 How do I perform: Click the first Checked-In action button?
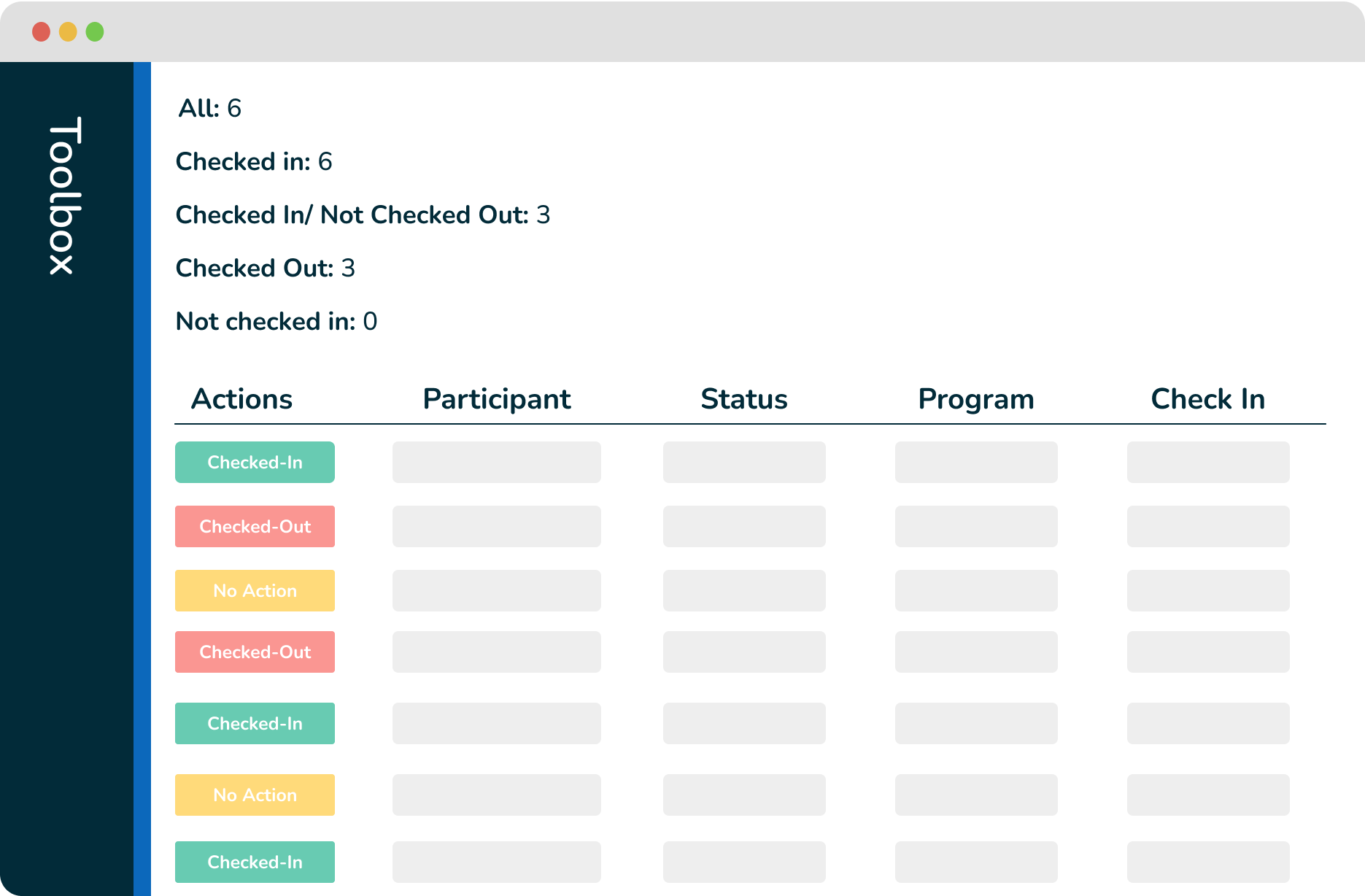click(x=255, y=462)
